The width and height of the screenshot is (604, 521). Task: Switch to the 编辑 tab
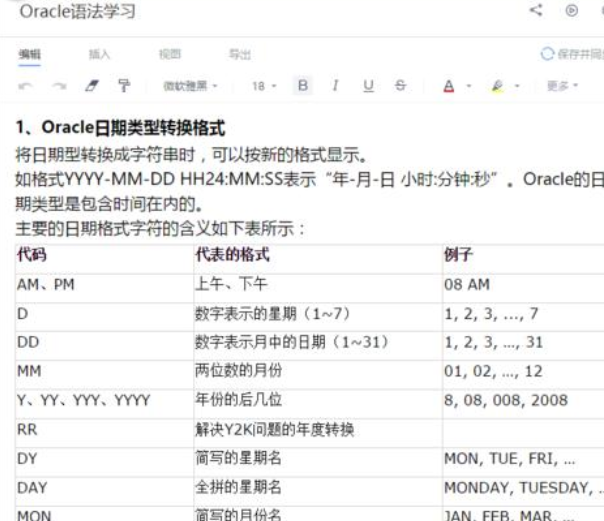(x=30, y=54)
